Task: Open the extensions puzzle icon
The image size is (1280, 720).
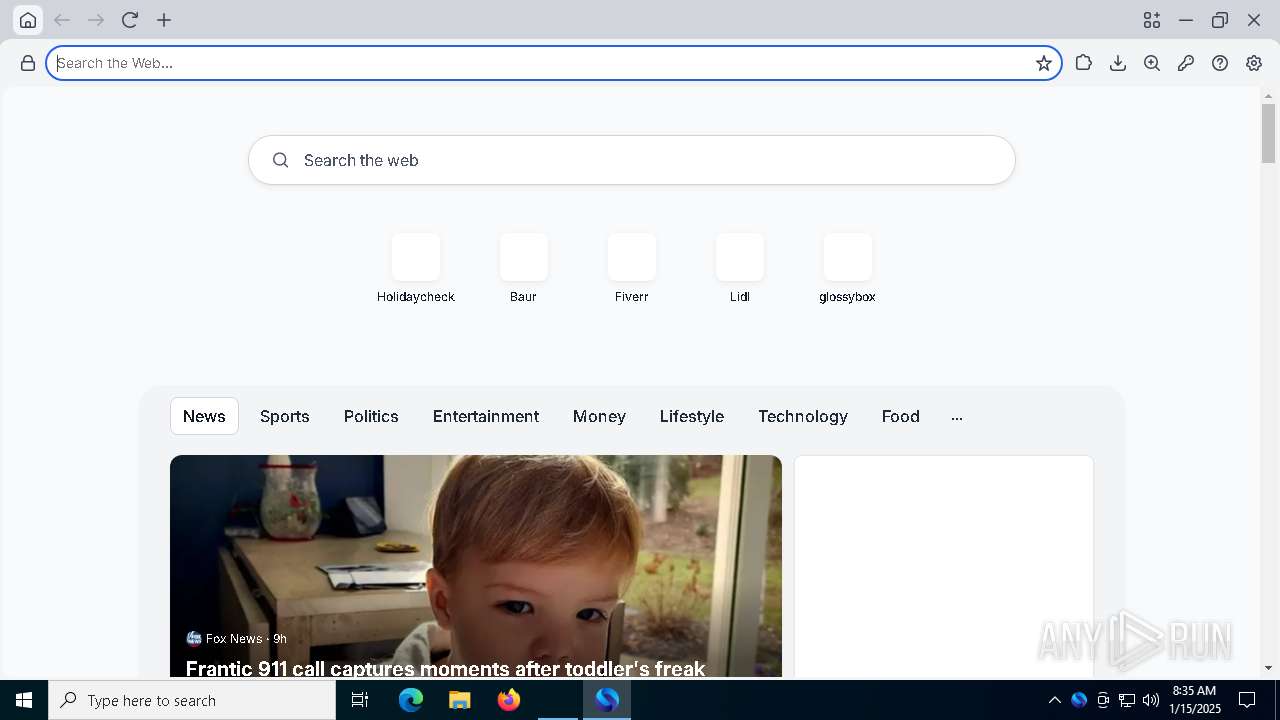Action: 1084,63
